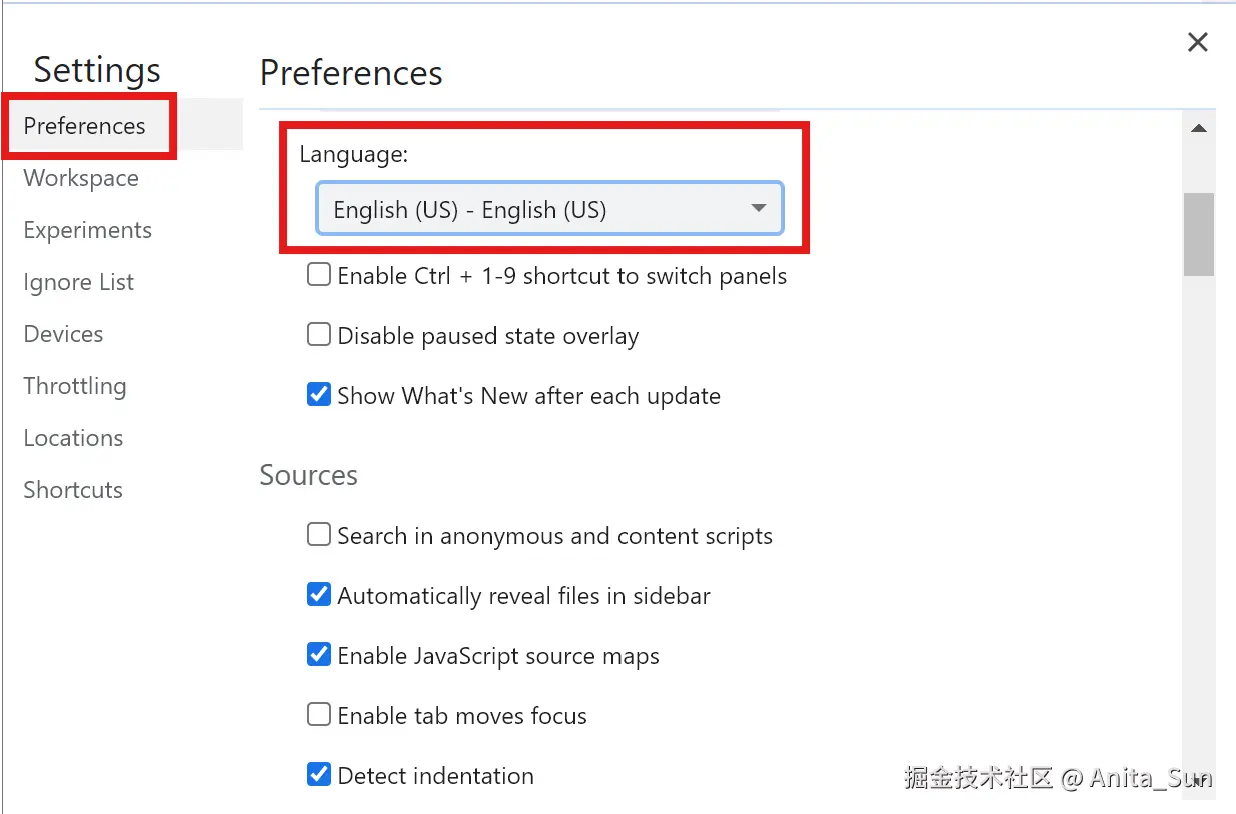Check Enable tab moves focus
The width and height of the screenshot is (1236, 814).
319,715
